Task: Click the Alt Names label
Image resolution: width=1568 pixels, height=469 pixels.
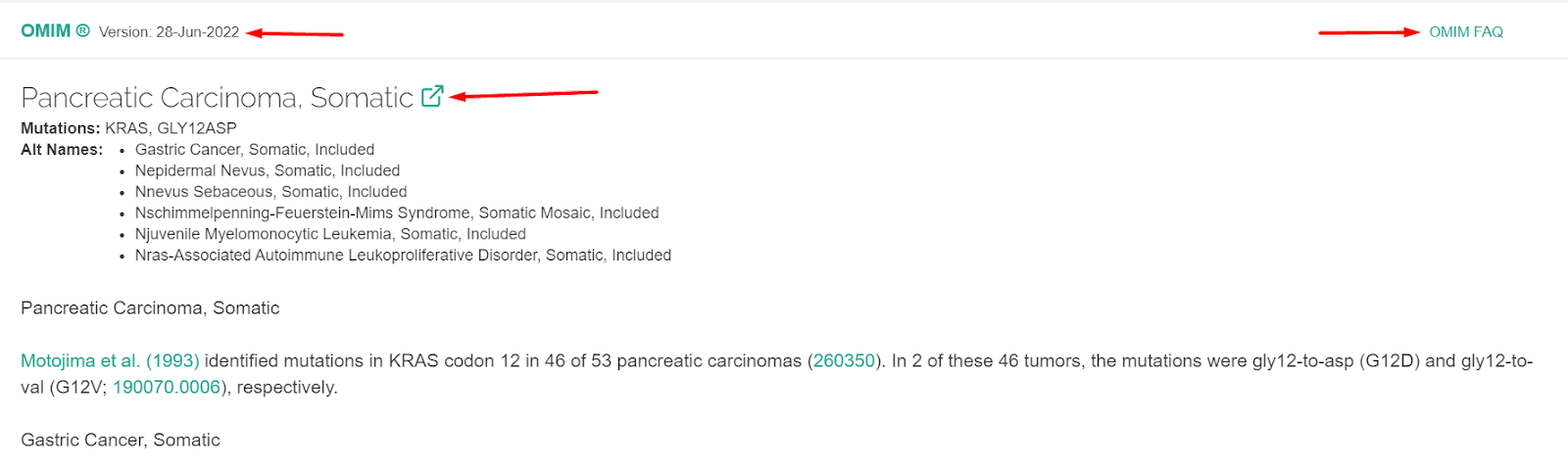Action: [x=62, y=150]
